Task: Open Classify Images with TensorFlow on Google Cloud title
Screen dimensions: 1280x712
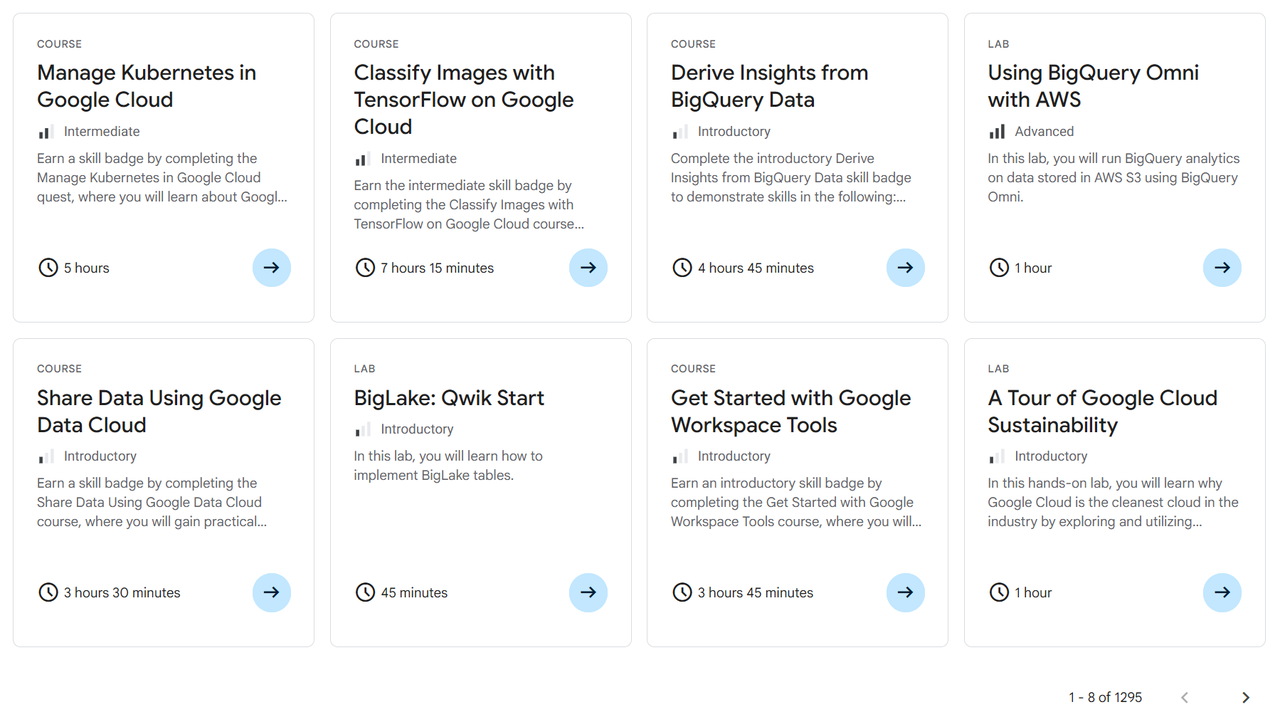Action: click(x=464, y=100)
